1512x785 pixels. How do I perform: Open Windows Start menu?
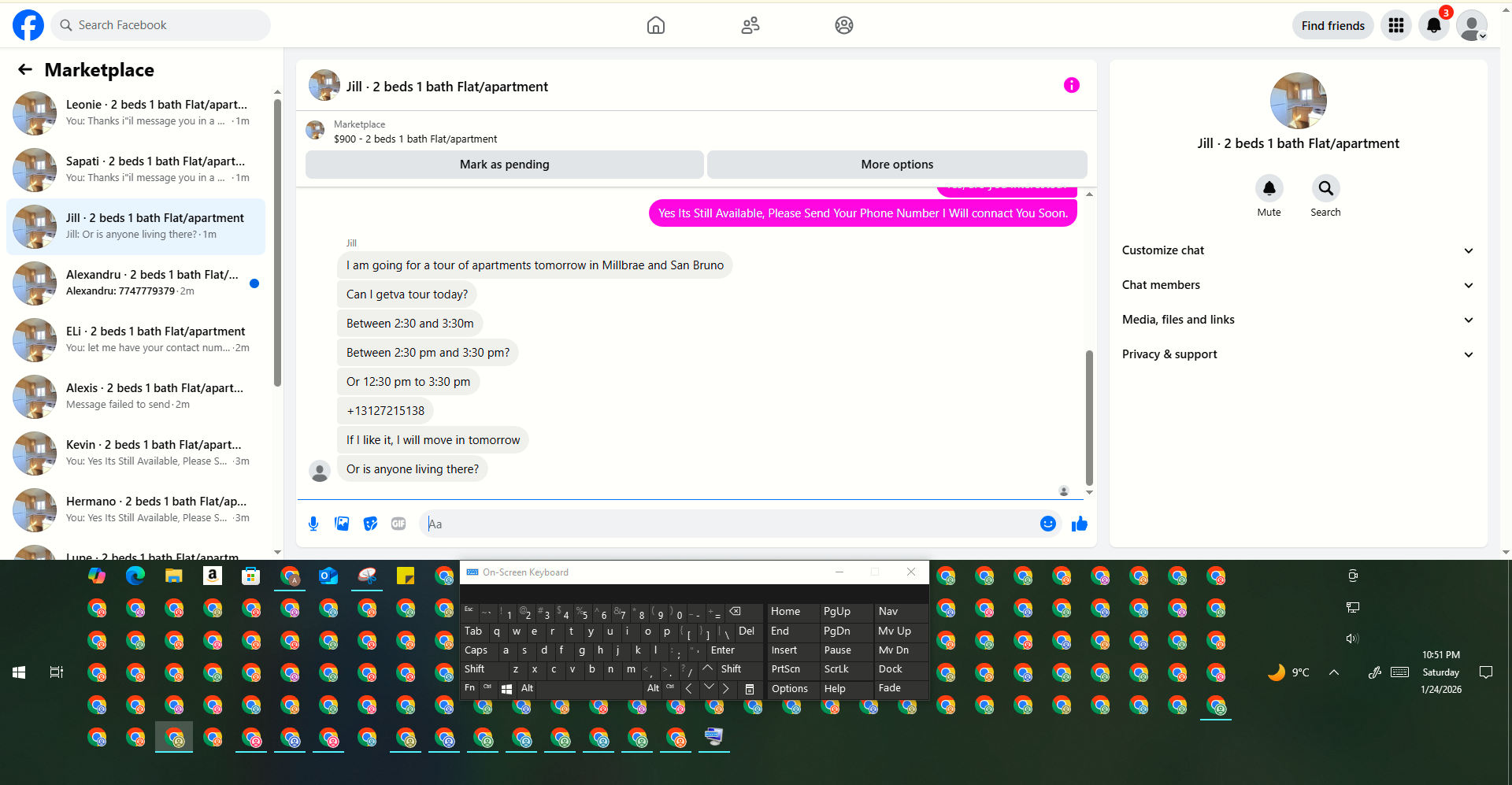point(19,672)
